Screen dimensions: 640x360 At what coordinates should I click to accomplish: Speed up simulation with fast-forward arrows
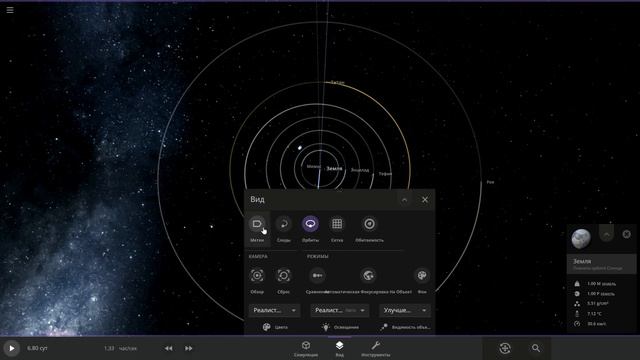[x=189, y=348]
